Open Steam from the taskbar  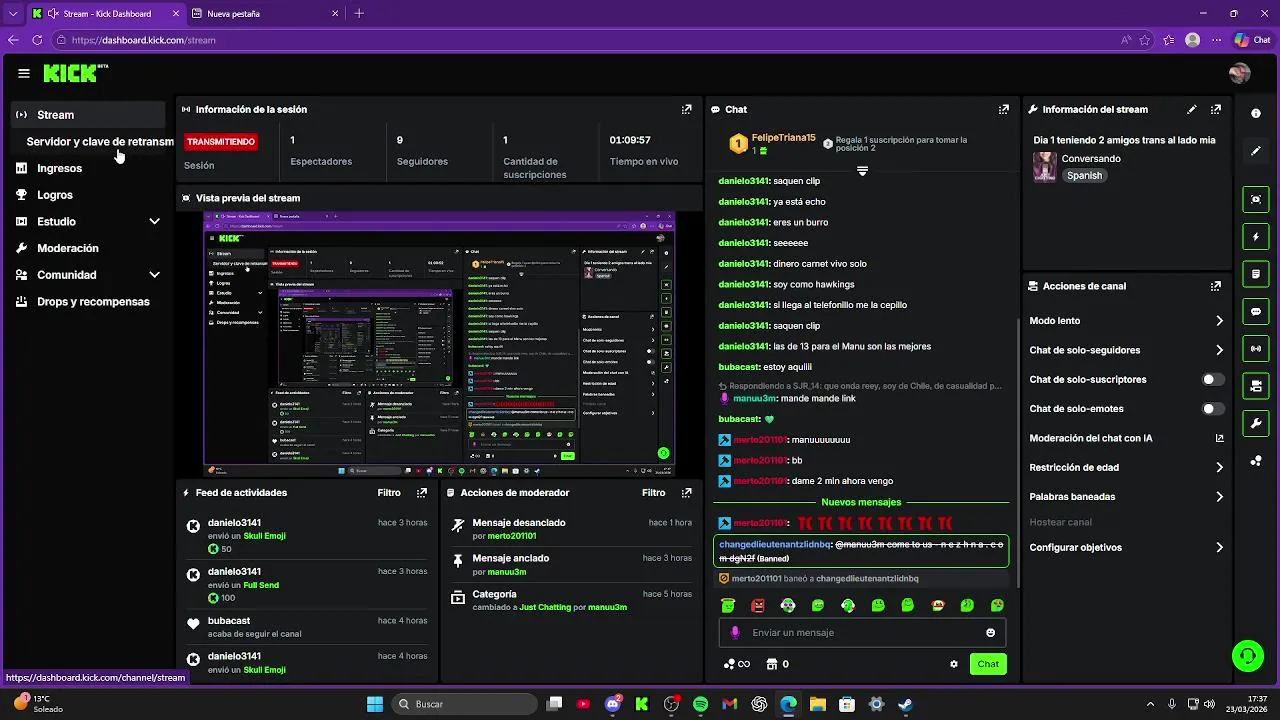click(905, 704)
